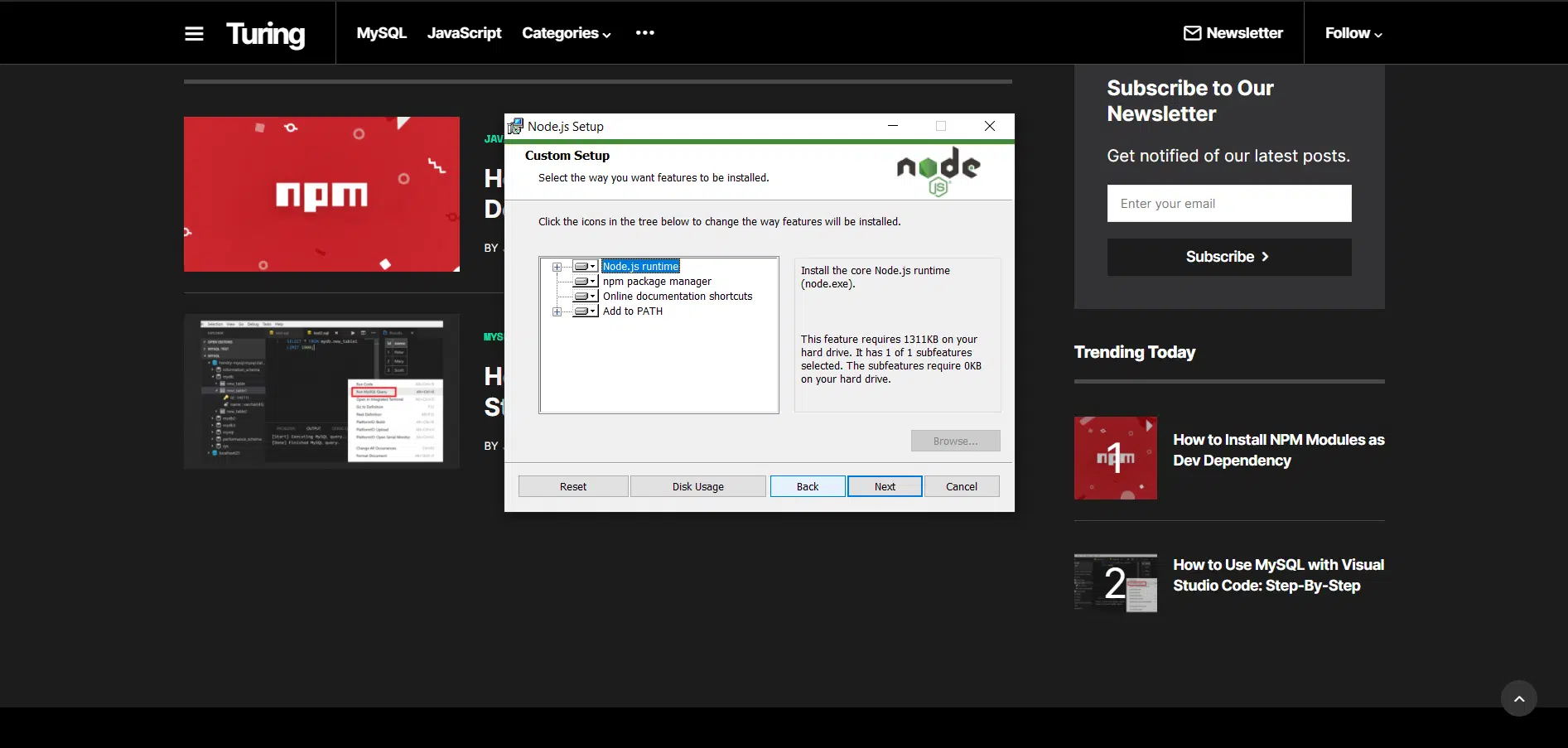Click the Subscribe button
The width and height of the screenshot is (1568, 748).
click(1229, 257)
